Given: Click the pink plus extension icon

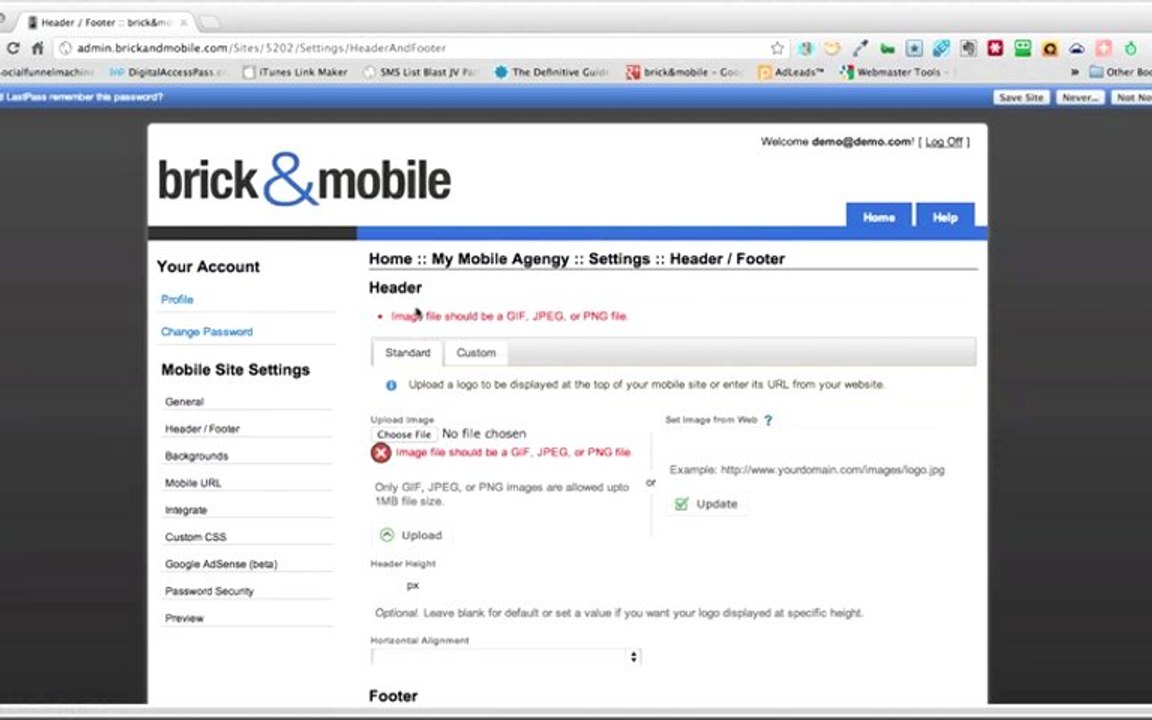Looking at the screenshot, I should click(1104, 48).
